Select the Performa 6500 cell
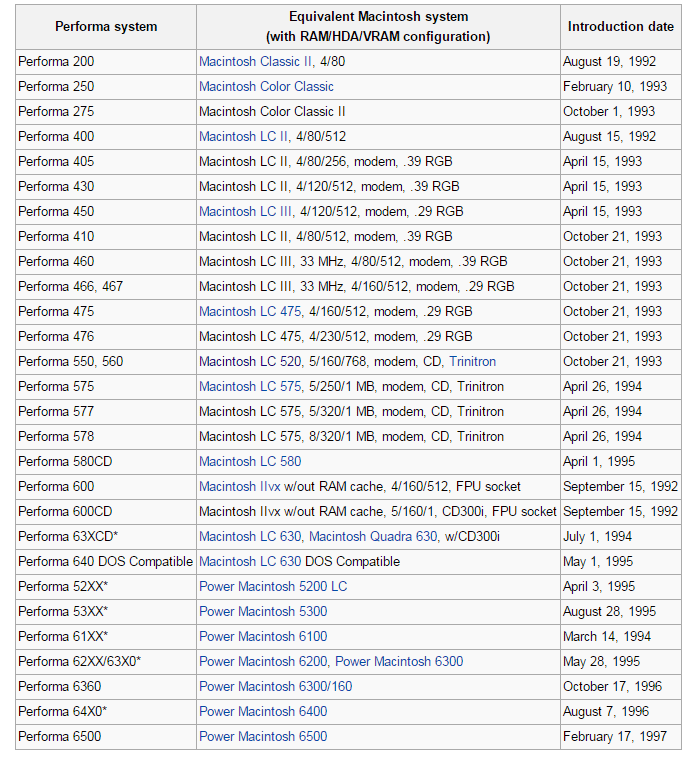The image size is (693, 759). [x=106, y=737]
